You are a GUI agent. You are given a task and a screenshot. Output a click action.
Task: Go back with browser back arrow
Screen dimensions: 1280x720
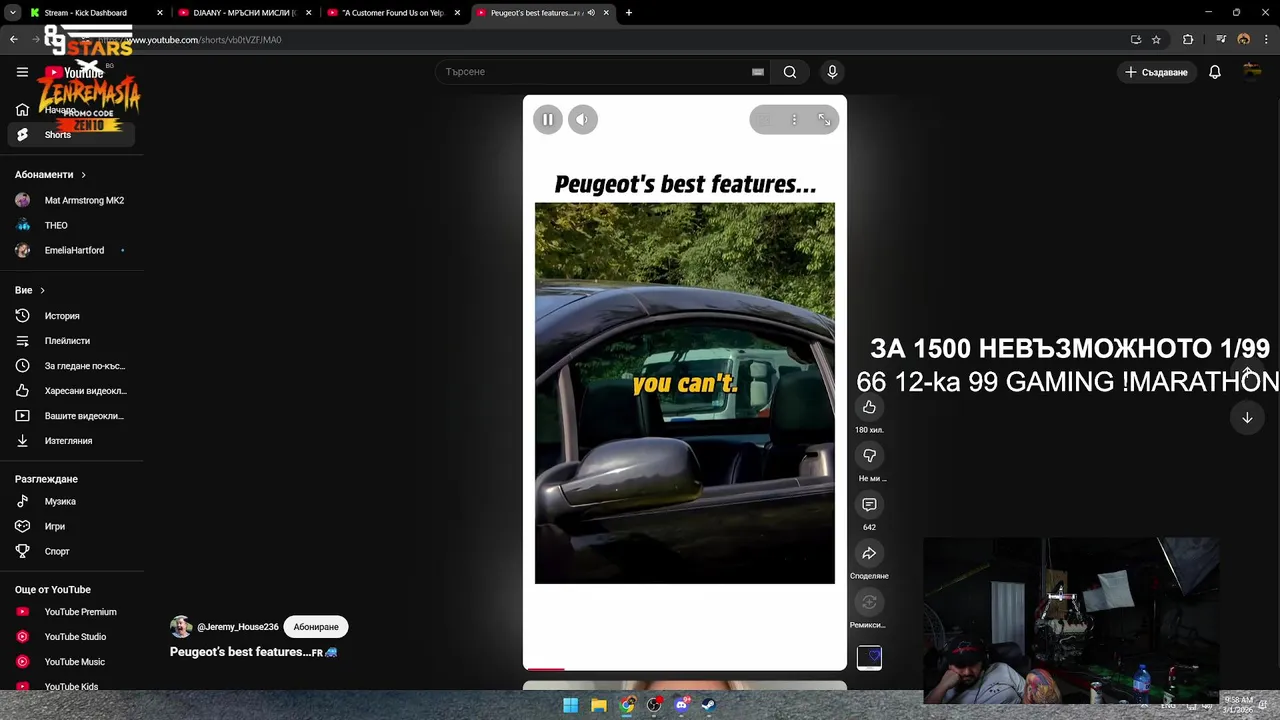point(14,40)
